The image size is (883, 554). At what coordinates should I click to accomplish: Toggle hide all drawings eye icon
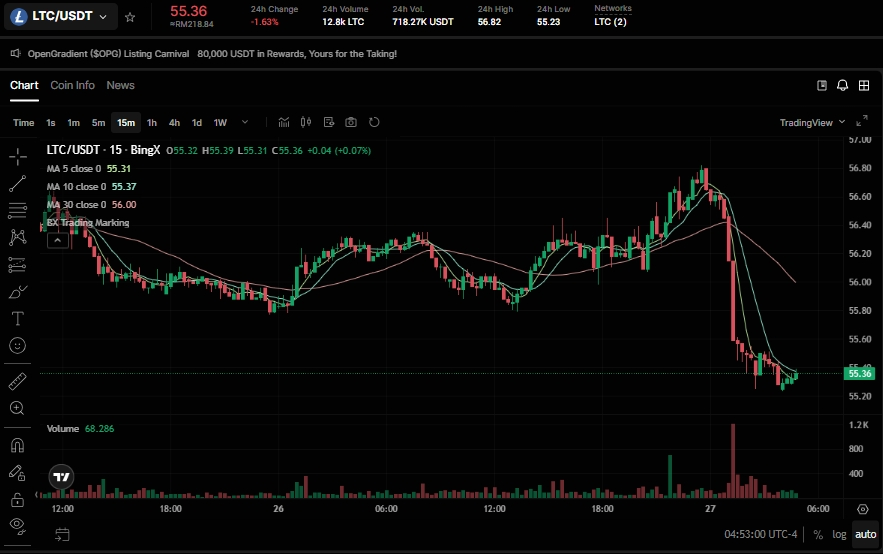17,525
